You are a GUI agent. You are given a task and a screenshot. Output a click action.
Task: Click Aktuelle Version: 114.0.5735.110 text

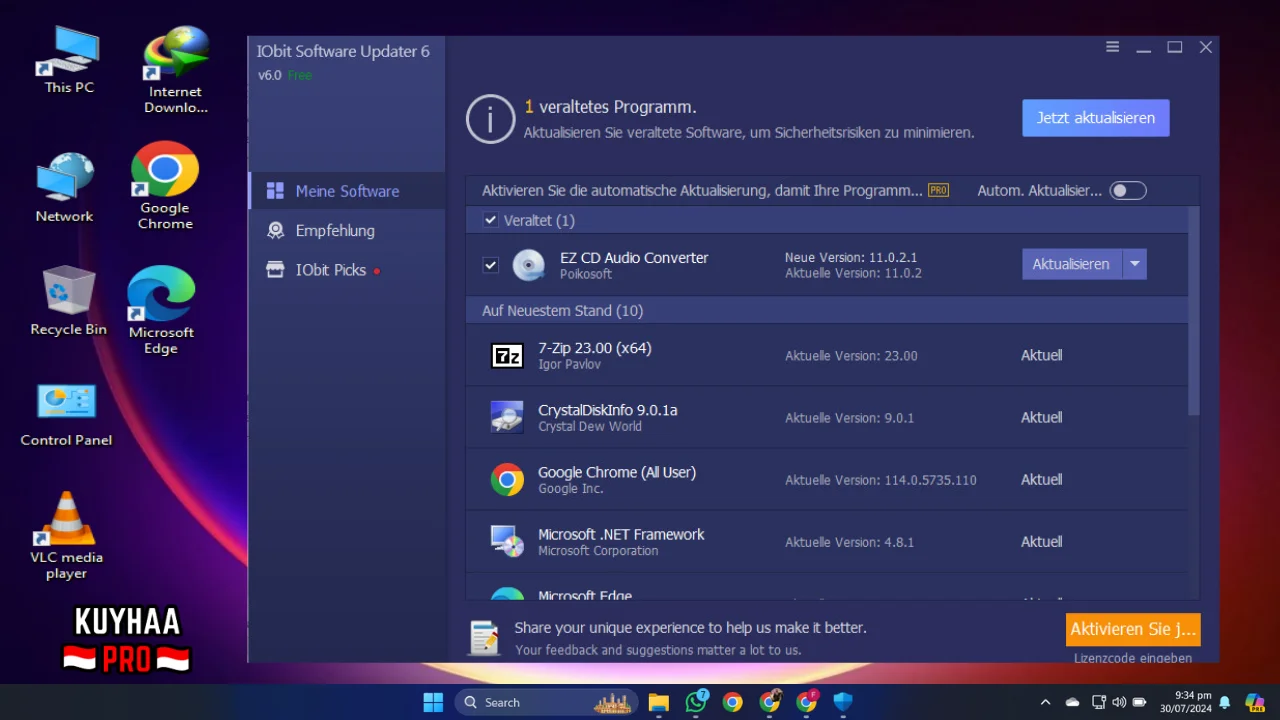(881, 480)
